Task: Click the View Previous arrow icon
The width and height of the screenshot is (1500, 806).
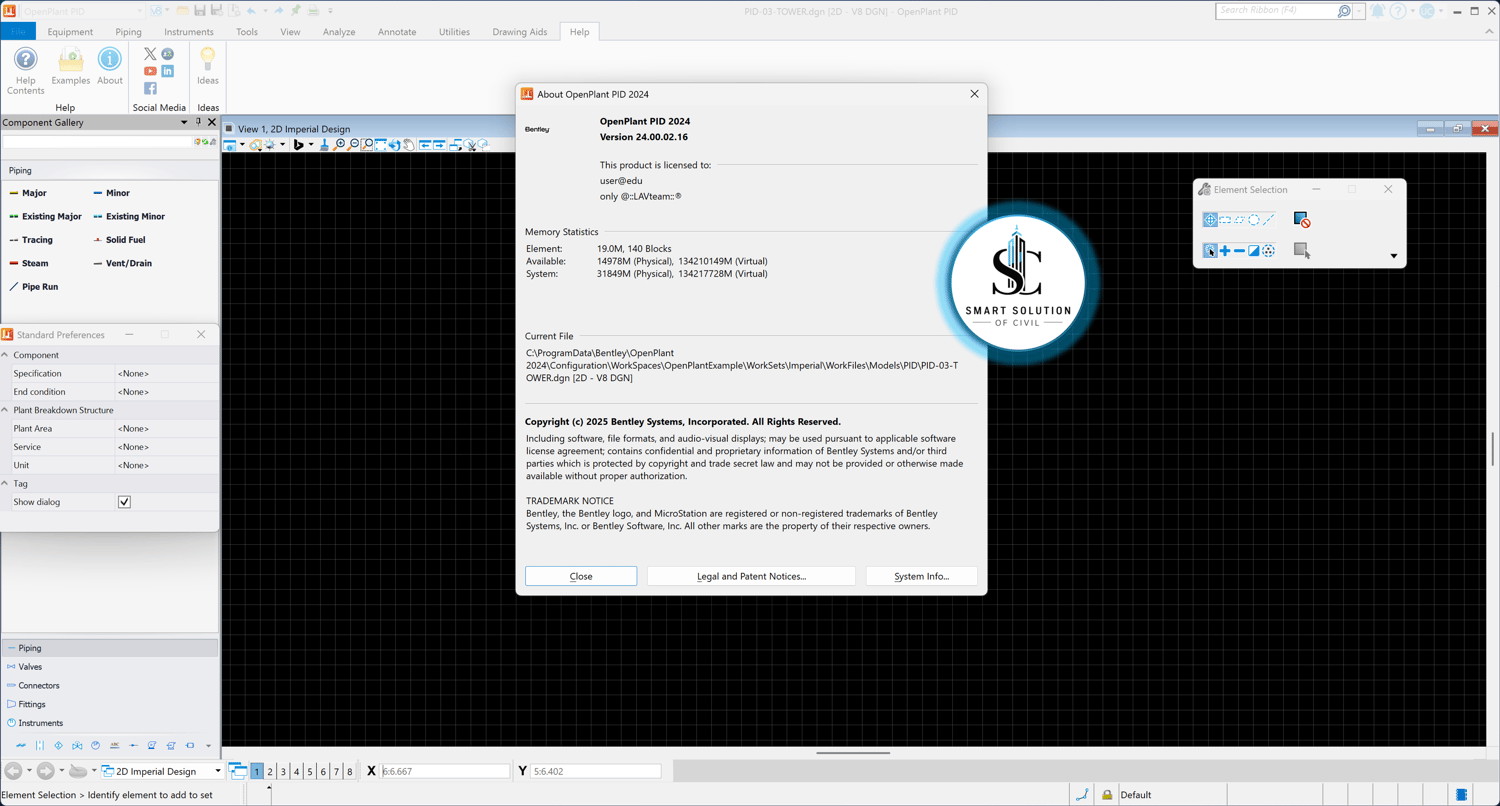Action: pyautogui.click(x=425, y=145)
